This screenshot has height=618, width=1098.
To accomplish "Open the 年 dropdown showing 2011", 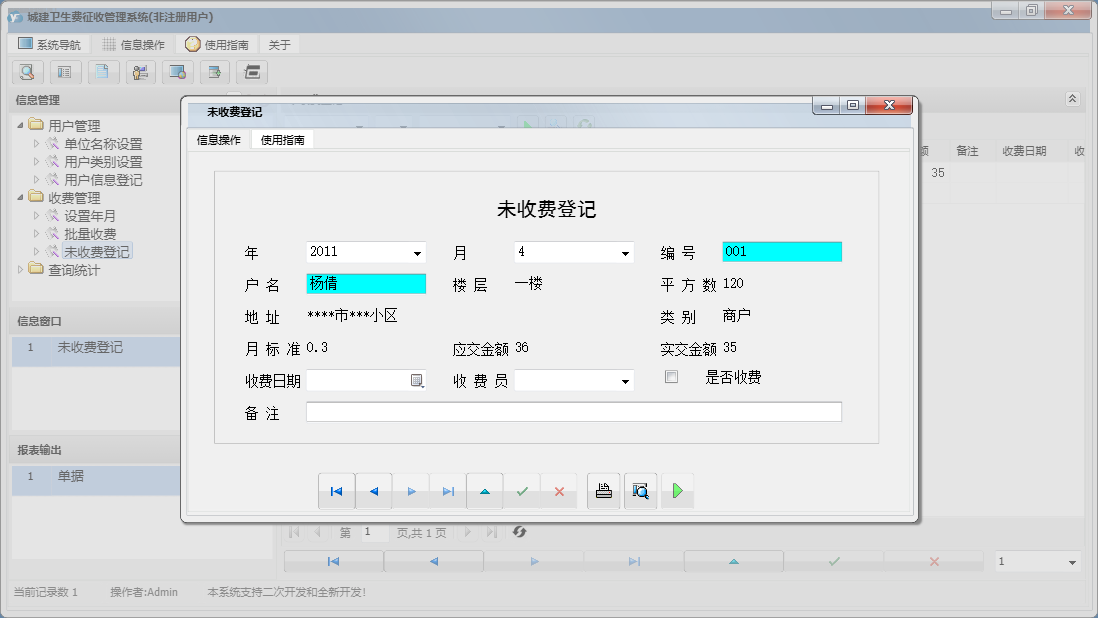I will 419,252.
